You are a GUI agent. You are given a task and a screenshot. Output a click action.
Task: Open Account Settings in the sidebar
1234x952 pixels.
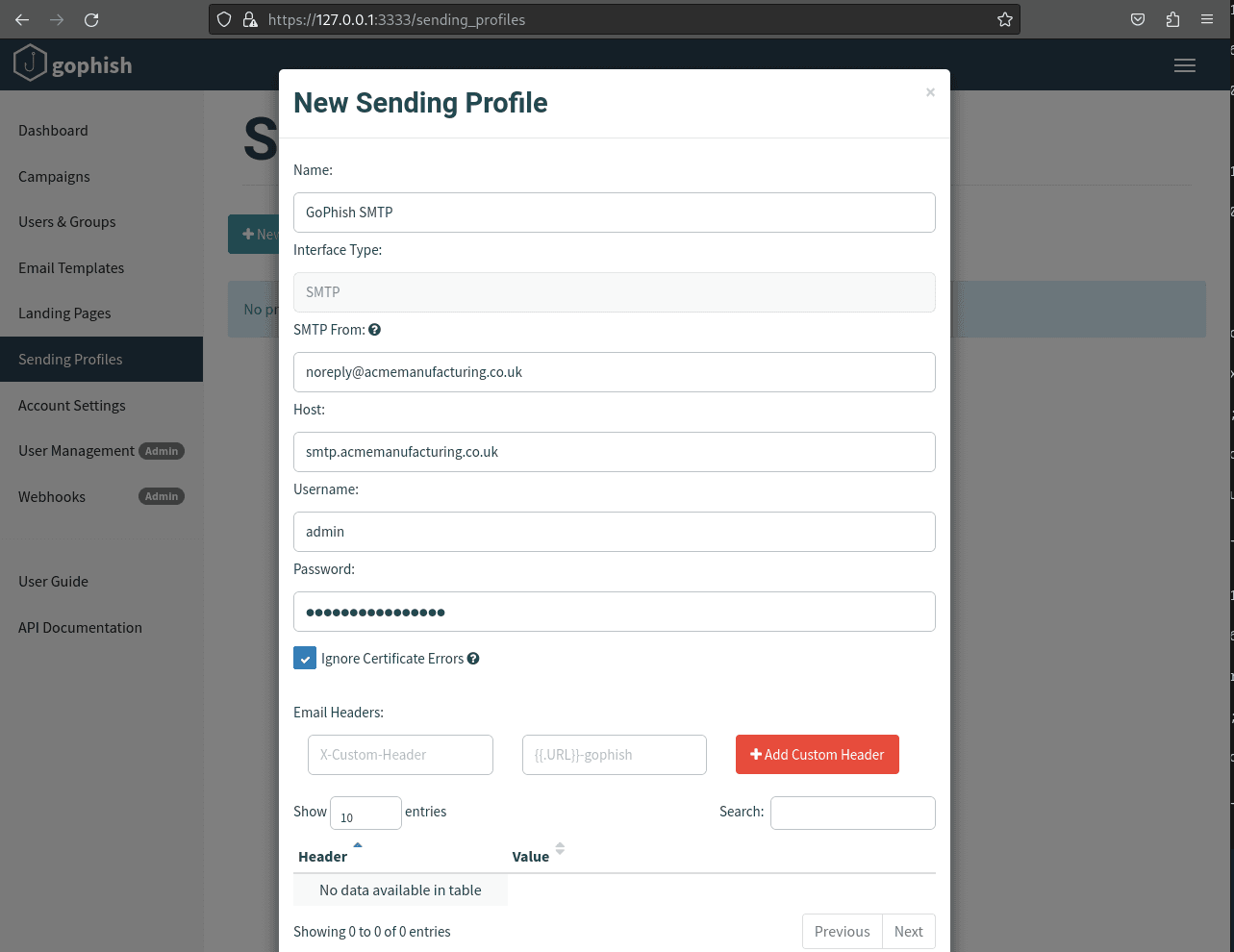click(72, 406)
